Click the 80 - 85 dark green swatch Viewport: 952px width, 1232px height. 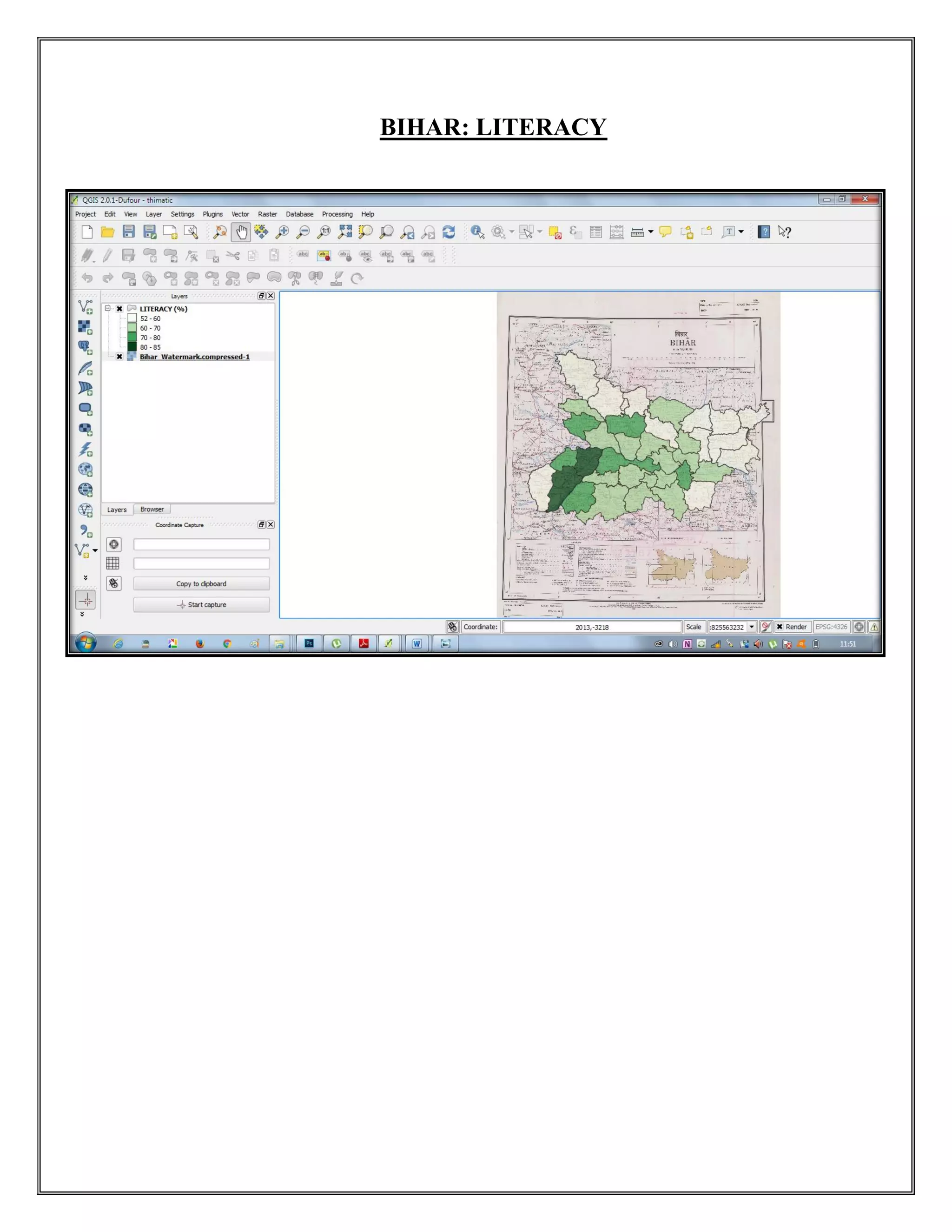[132, 347]
